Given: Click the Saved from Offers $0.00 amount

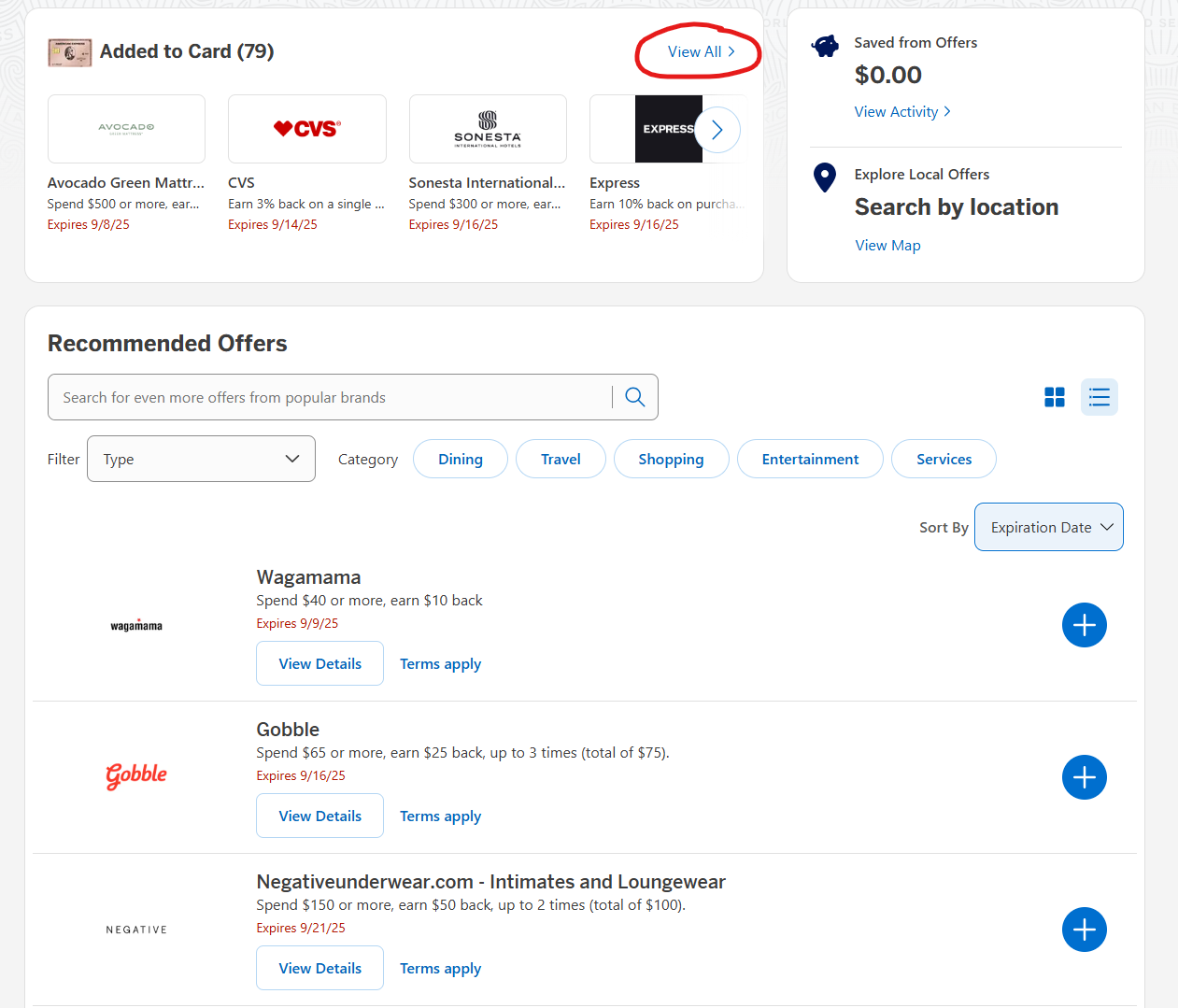Looking at the screenshot, I should click(x=888, y=75).
